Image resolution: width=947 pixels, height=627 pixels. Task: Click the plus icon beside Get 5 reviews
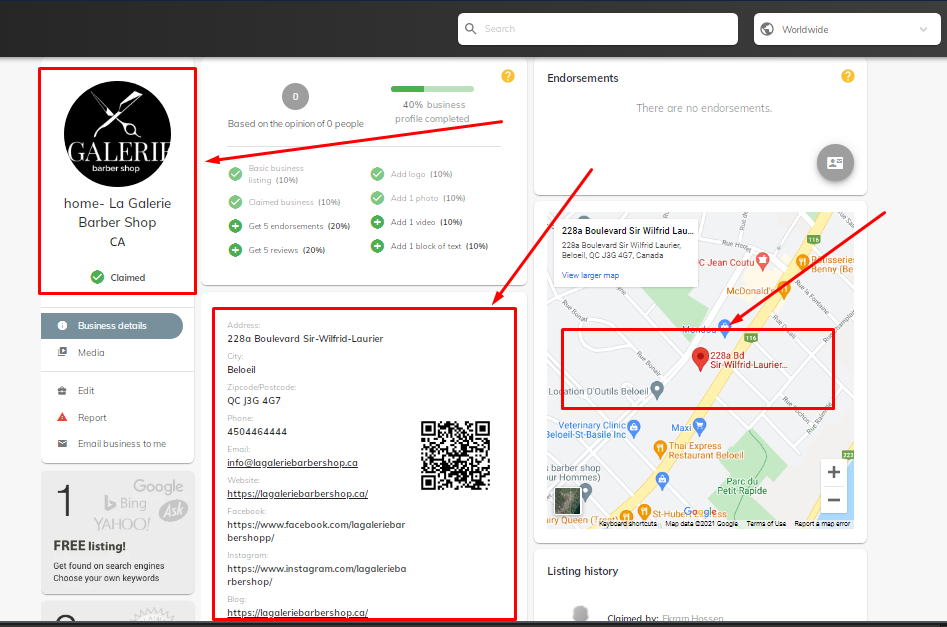[235, 250]
